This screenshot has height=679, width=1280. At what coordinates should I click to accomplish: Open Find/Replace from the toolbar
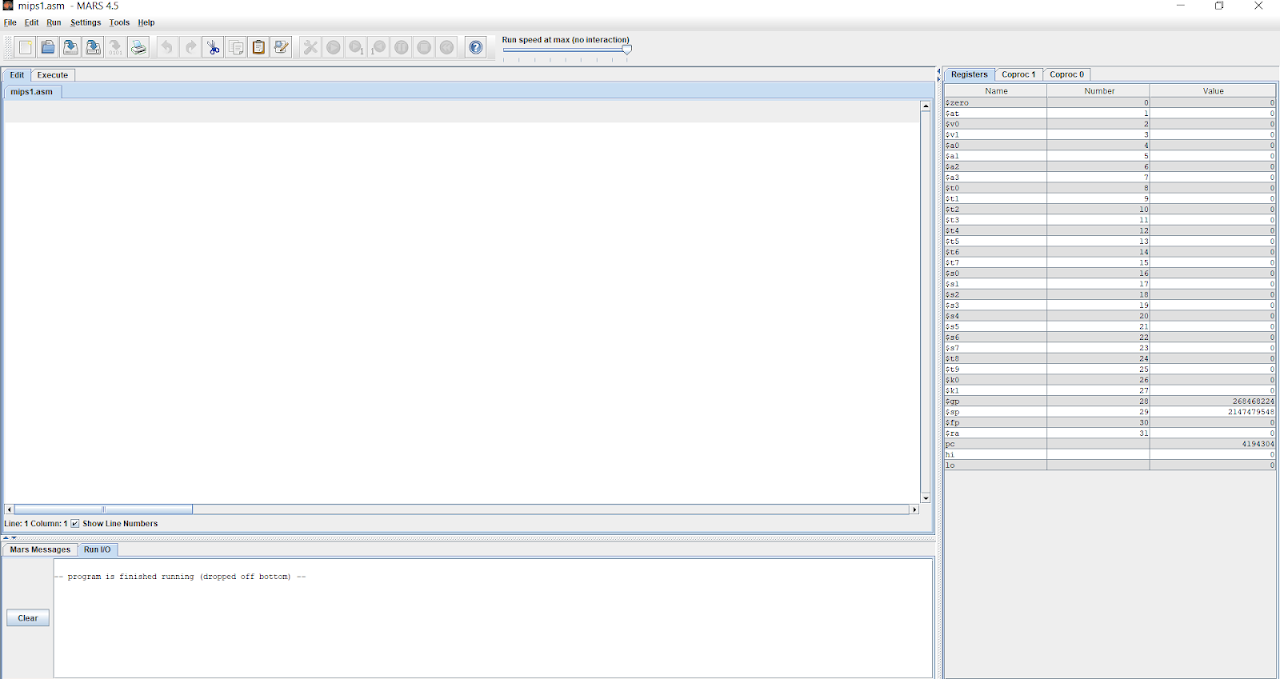click(281, 47)
